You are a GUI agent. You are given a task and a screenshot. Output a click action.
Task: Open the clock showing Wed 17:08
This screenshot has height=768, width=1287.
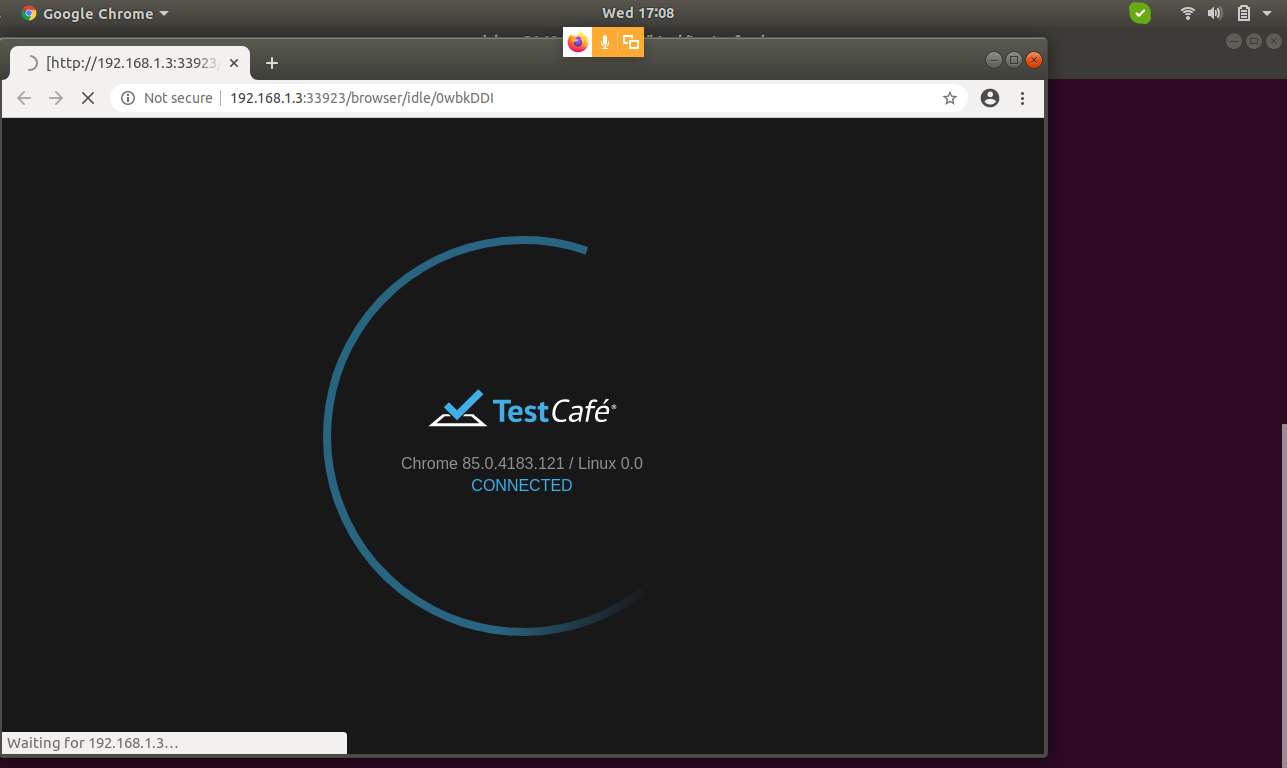[638, 14]
